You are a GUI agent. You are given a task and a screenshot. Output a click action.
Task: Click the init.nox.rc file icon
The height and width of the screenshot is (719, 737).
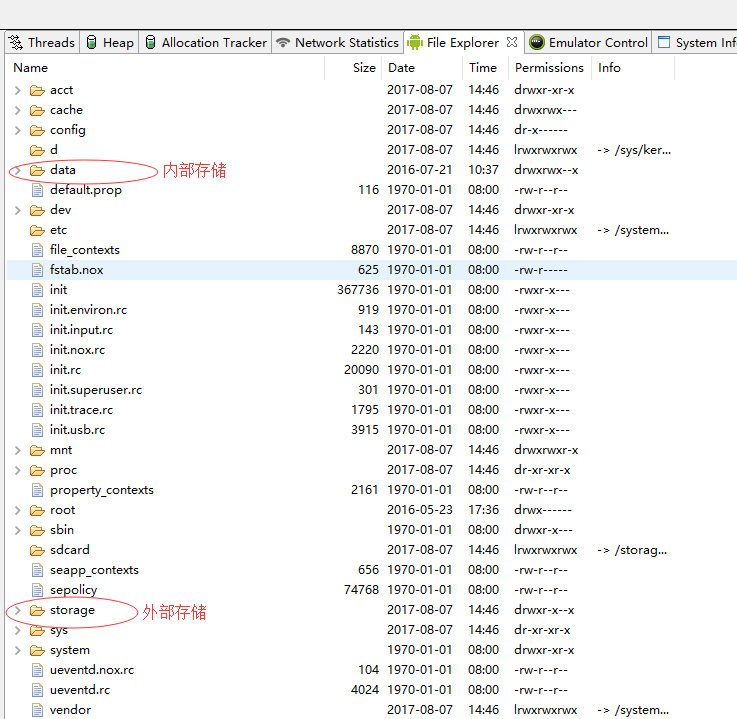37,351
